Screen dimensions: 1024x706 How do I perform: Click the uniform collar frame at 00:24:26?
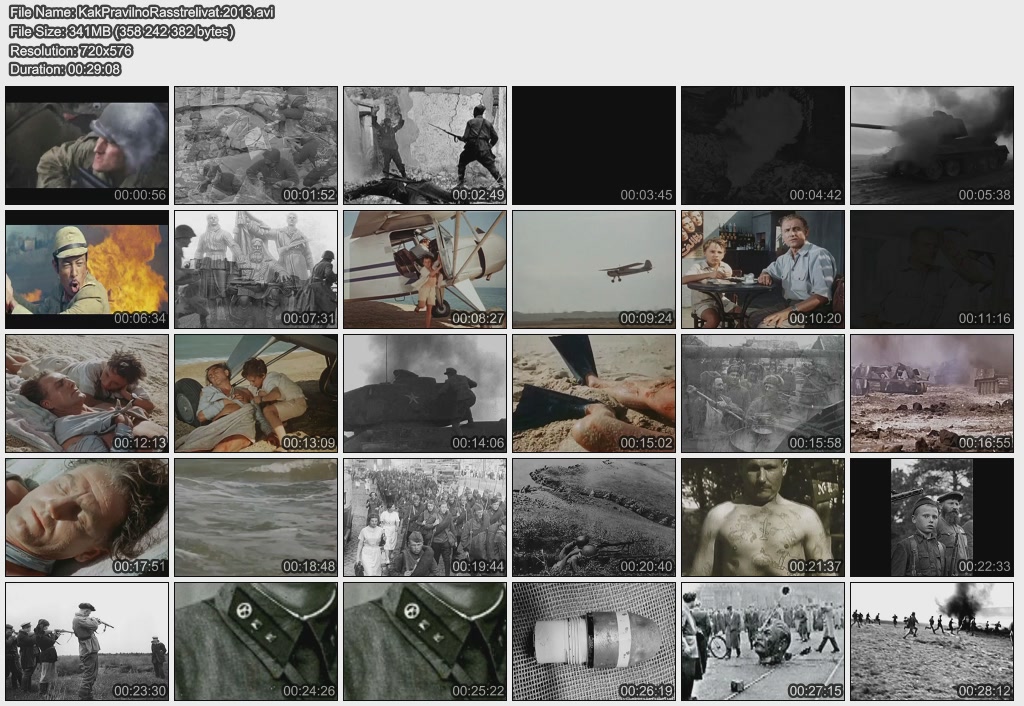coord(256,641)
